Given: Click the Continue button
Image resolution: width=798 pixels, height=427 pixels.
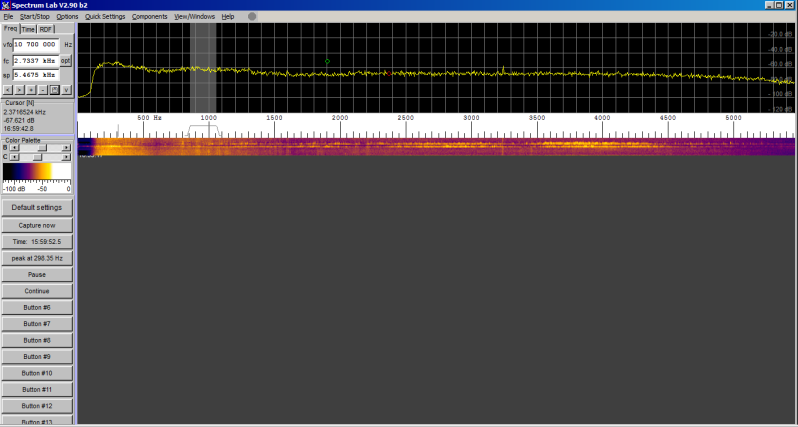Looking at the screenshot, I should point(37,291).
